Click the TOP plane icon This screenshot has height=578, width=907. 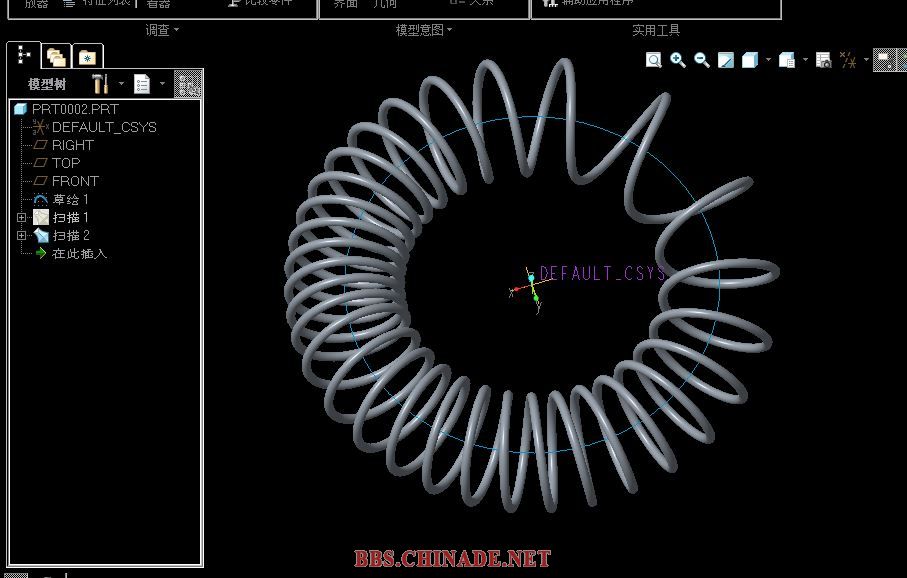[x=40, y=163]
